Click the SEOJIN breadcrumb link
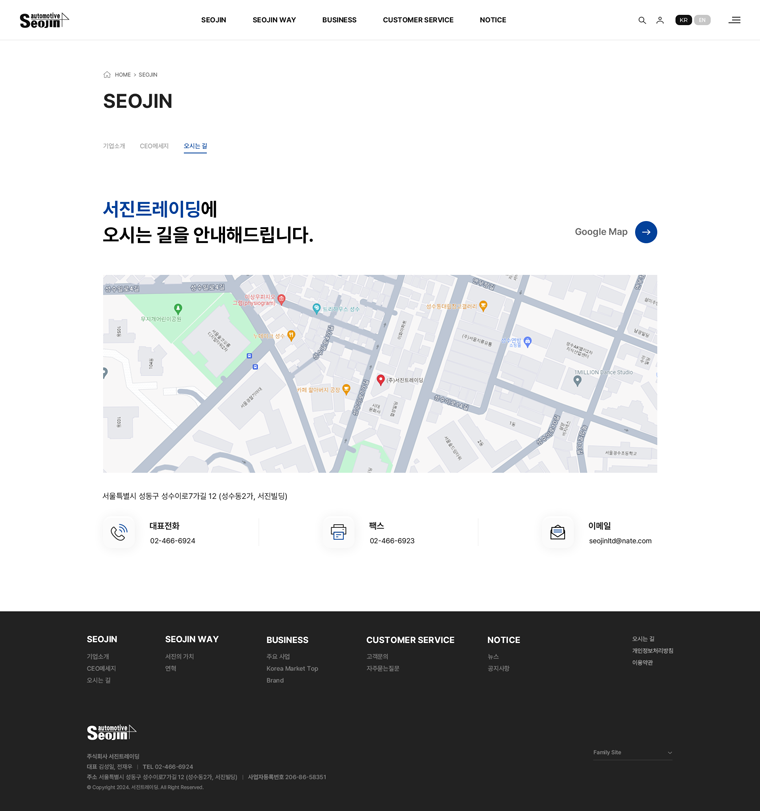 pyautogui.click(x=148, y=74)
